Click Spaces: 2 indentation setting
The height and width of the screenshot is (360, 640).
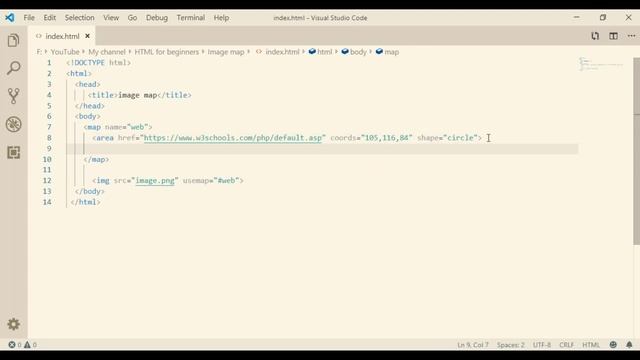[x=511, y=345]
